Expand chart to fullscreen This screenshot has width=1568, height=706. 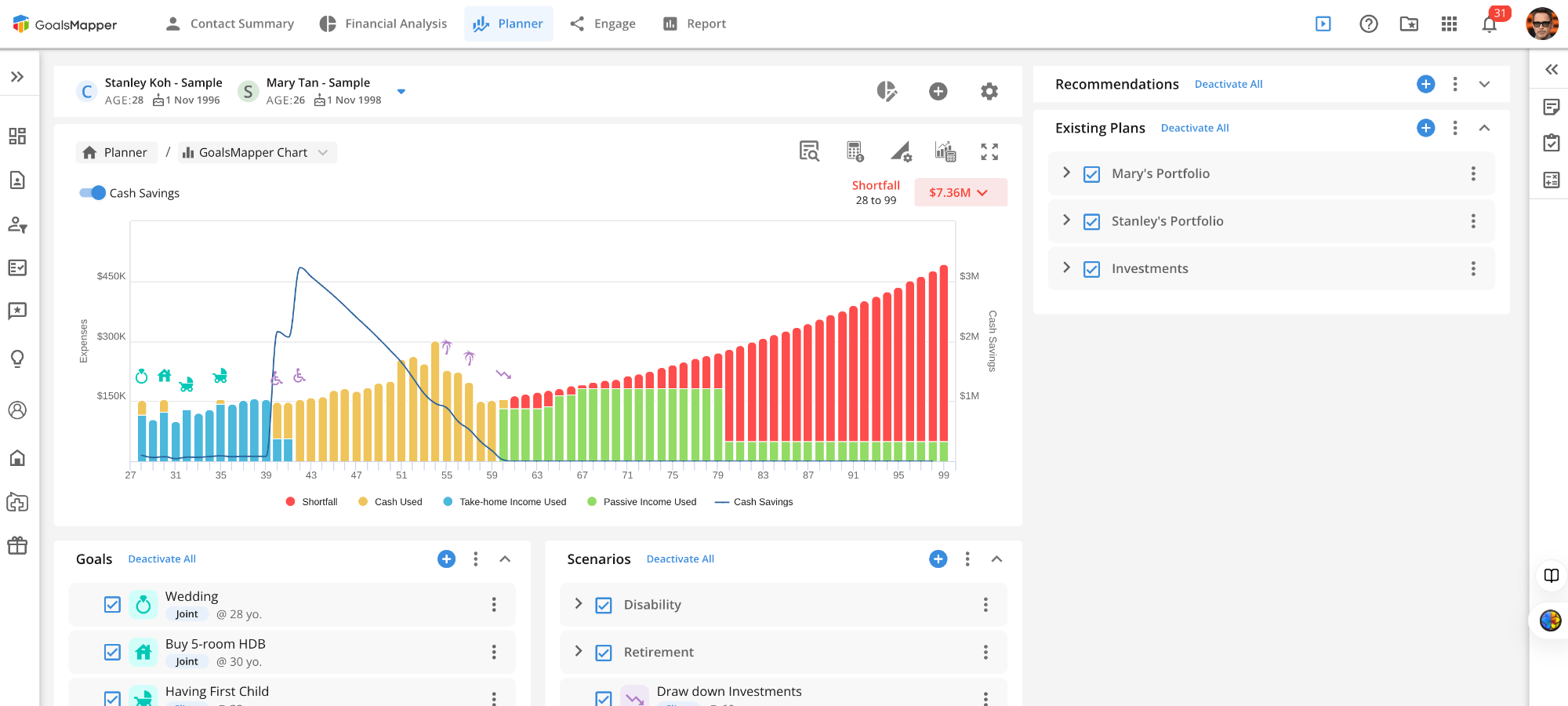[x=989, y=152]
